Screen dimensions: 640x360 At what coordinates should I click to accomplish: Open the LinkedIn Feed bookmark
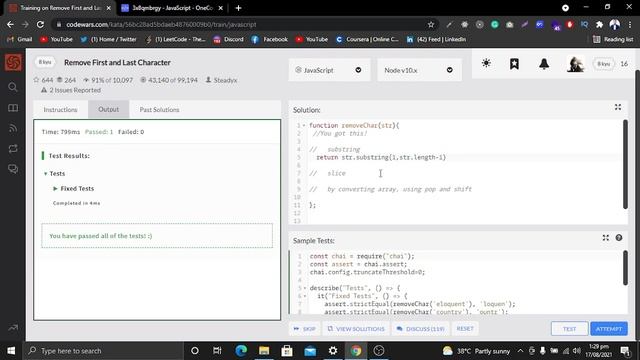click(436, 39)
